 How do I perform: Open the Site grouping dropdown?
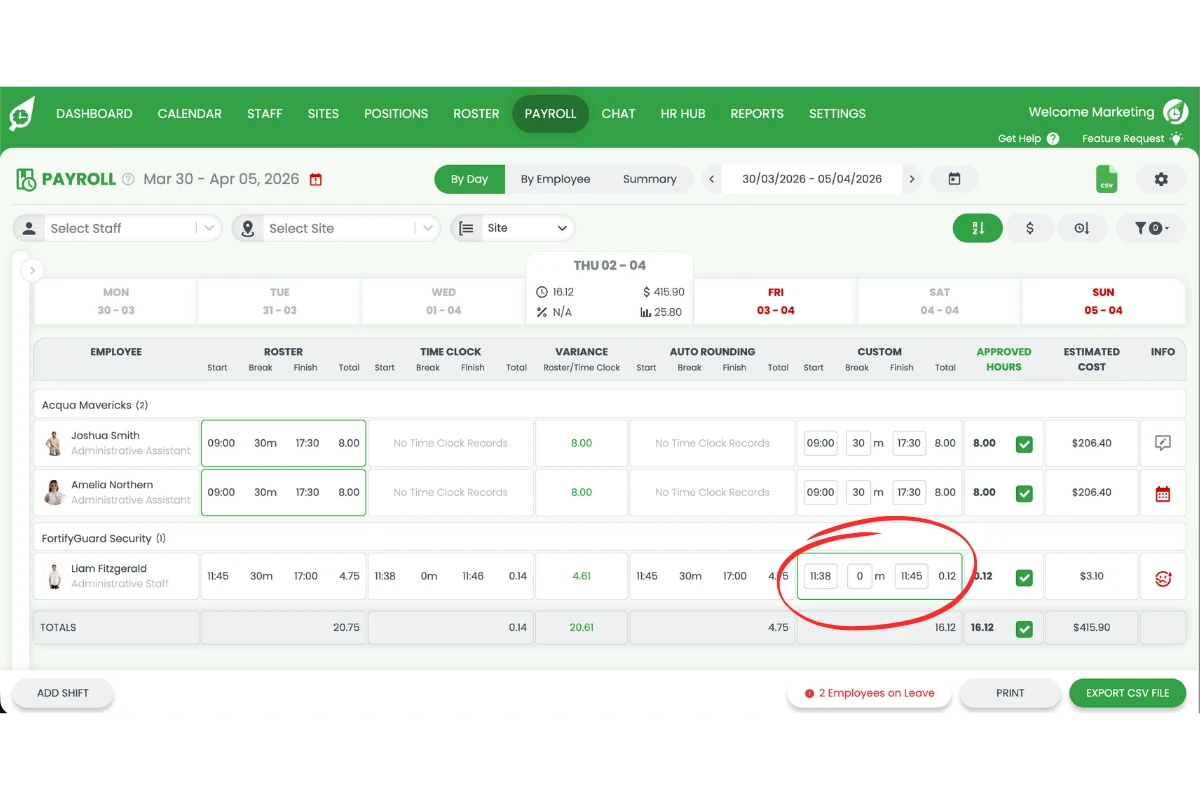(513, 228)
